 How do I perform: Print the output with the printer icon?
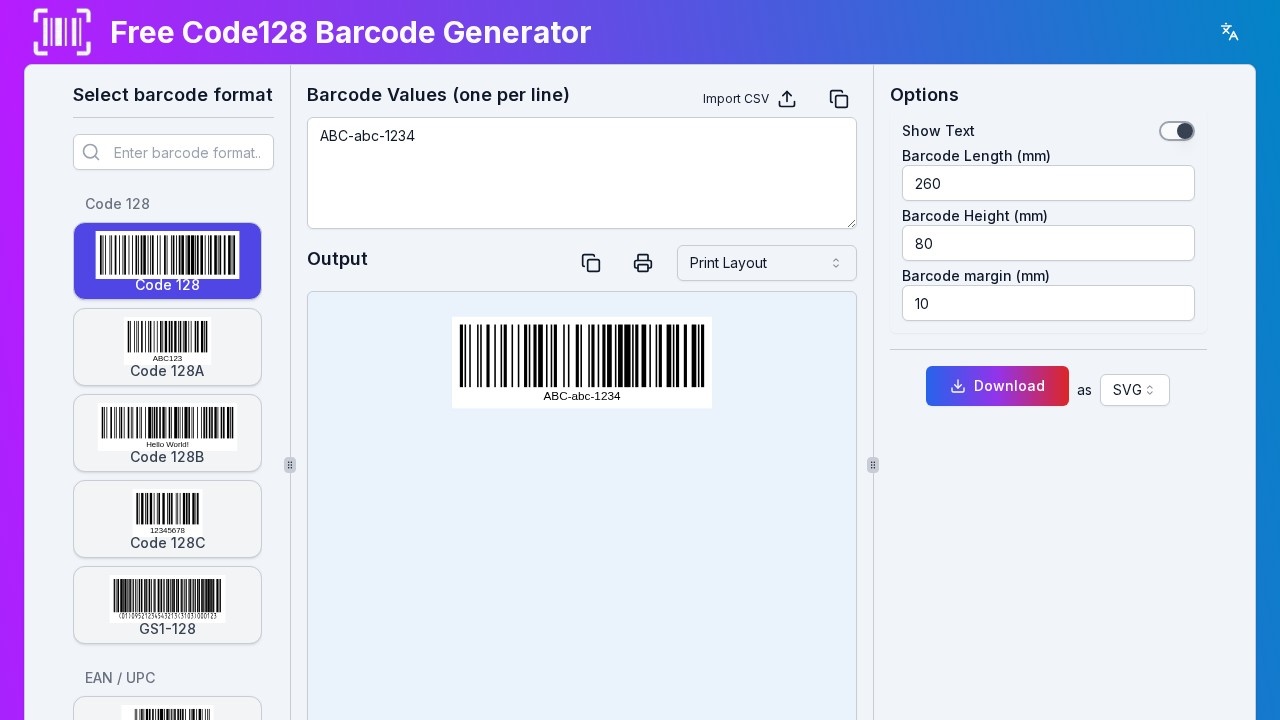coord(643,263)
